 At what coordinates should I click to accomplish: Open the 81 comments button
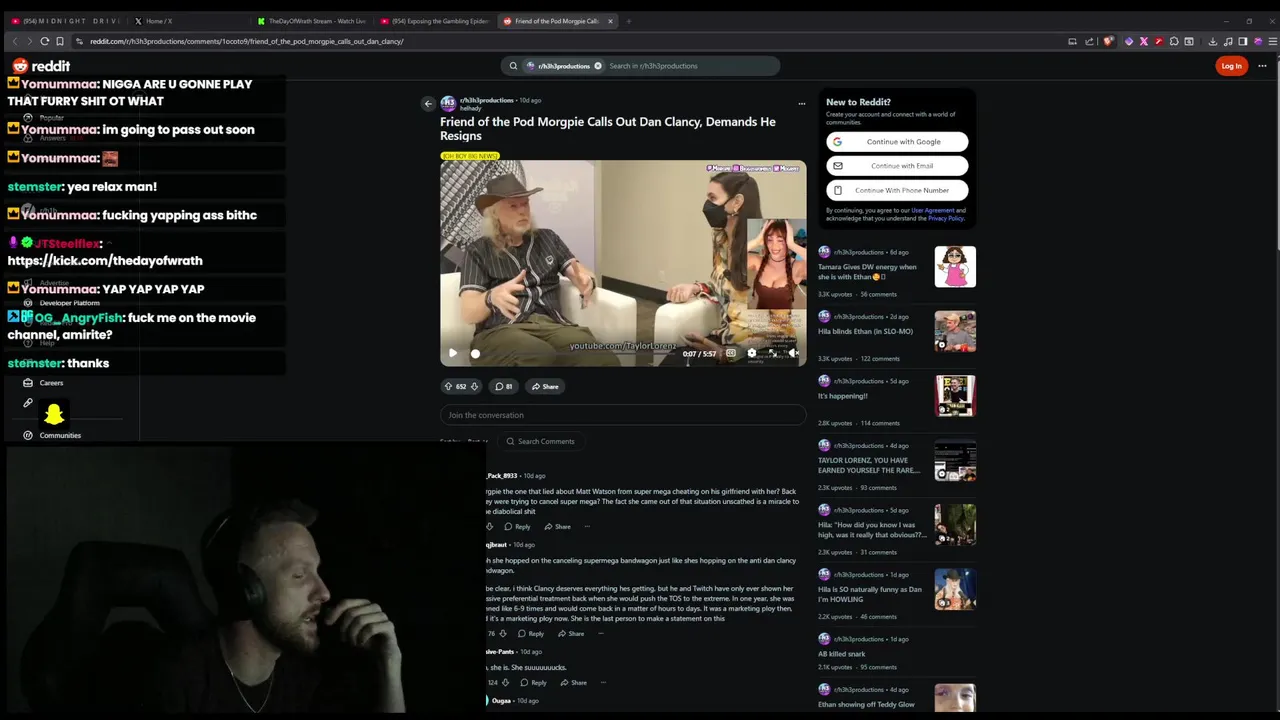[x=503, y=386]
